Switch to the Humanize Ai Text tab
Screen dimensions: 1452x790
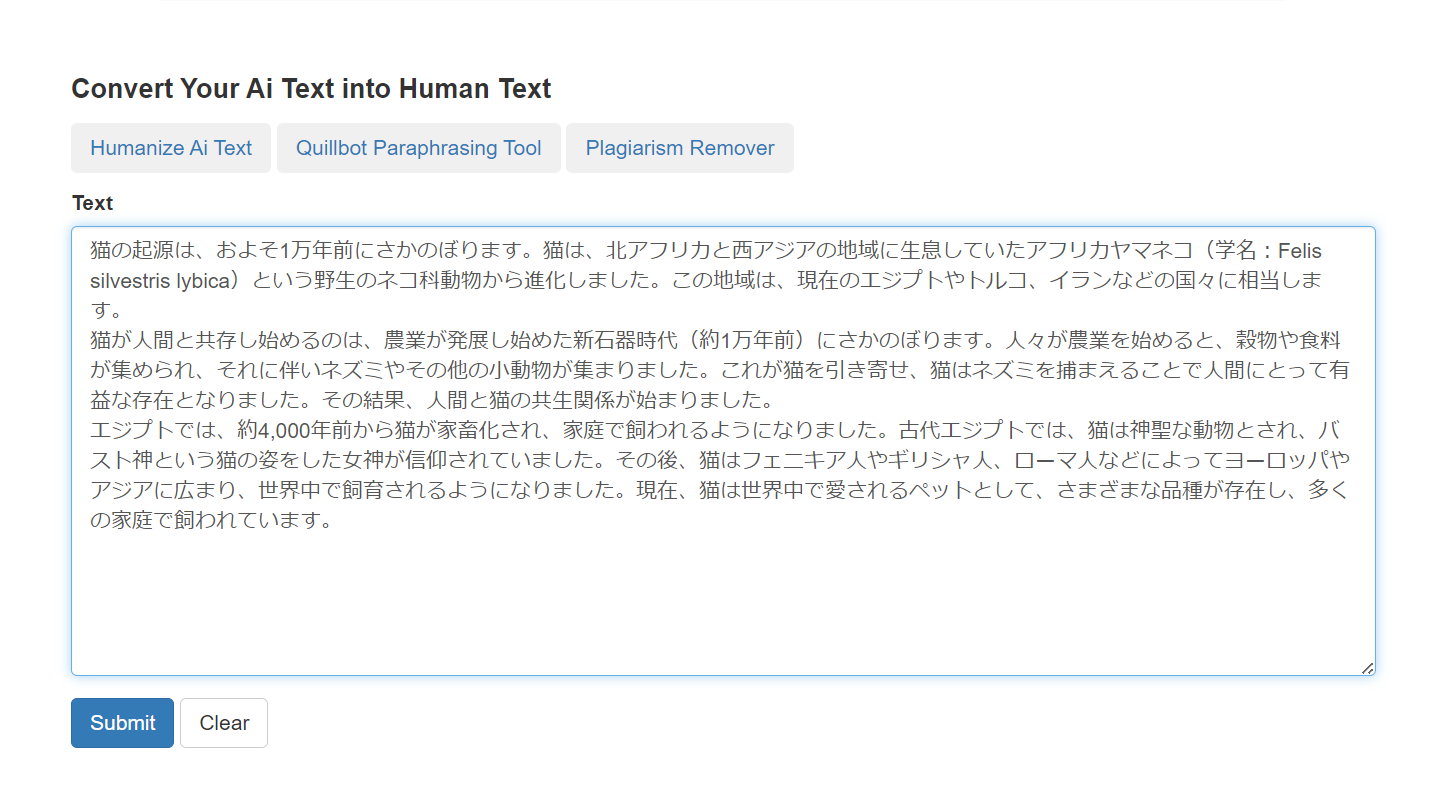pyautogui.click(x=170, y=147)
